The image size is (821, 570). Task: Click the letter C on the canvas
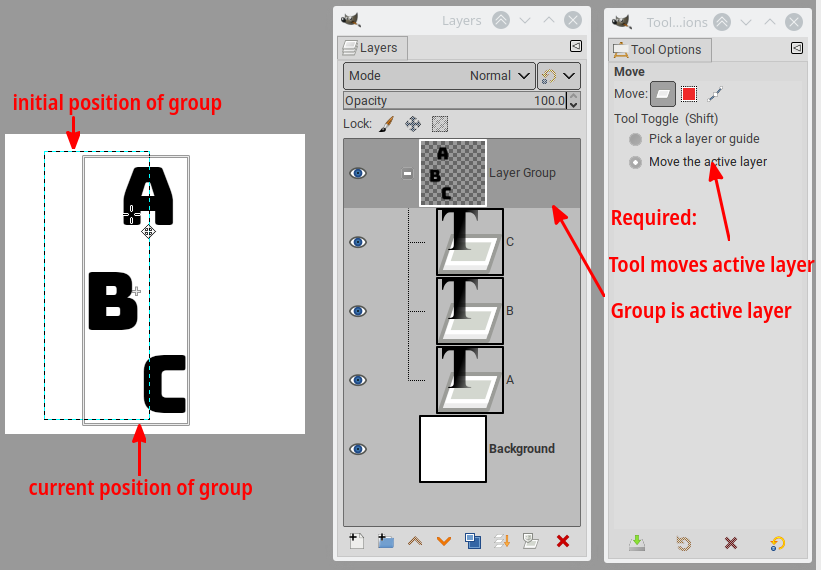[165, 384]
